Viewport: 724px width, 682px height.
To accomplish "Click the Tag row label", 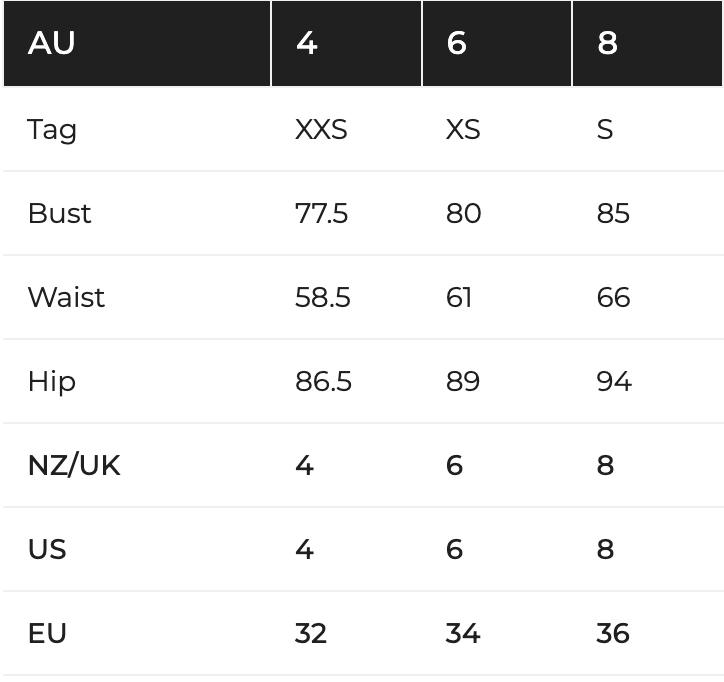I will pos(52,130).
